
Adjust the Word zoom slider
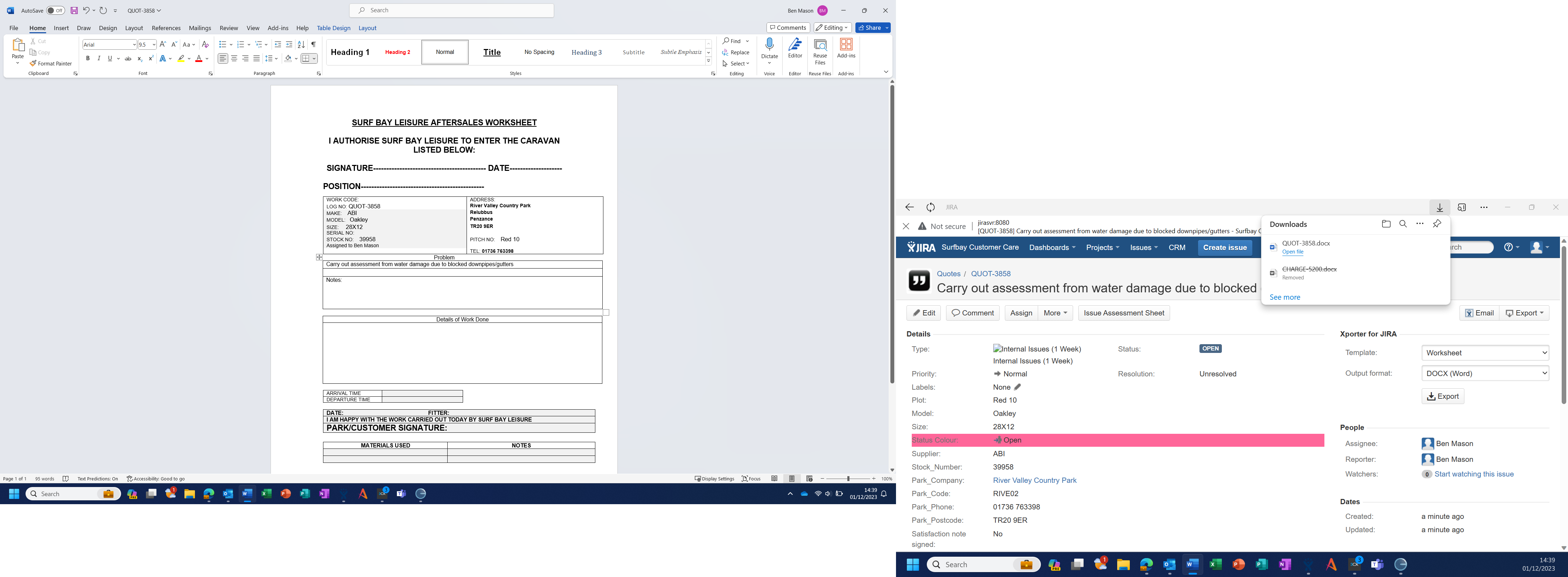click(848, 479)
